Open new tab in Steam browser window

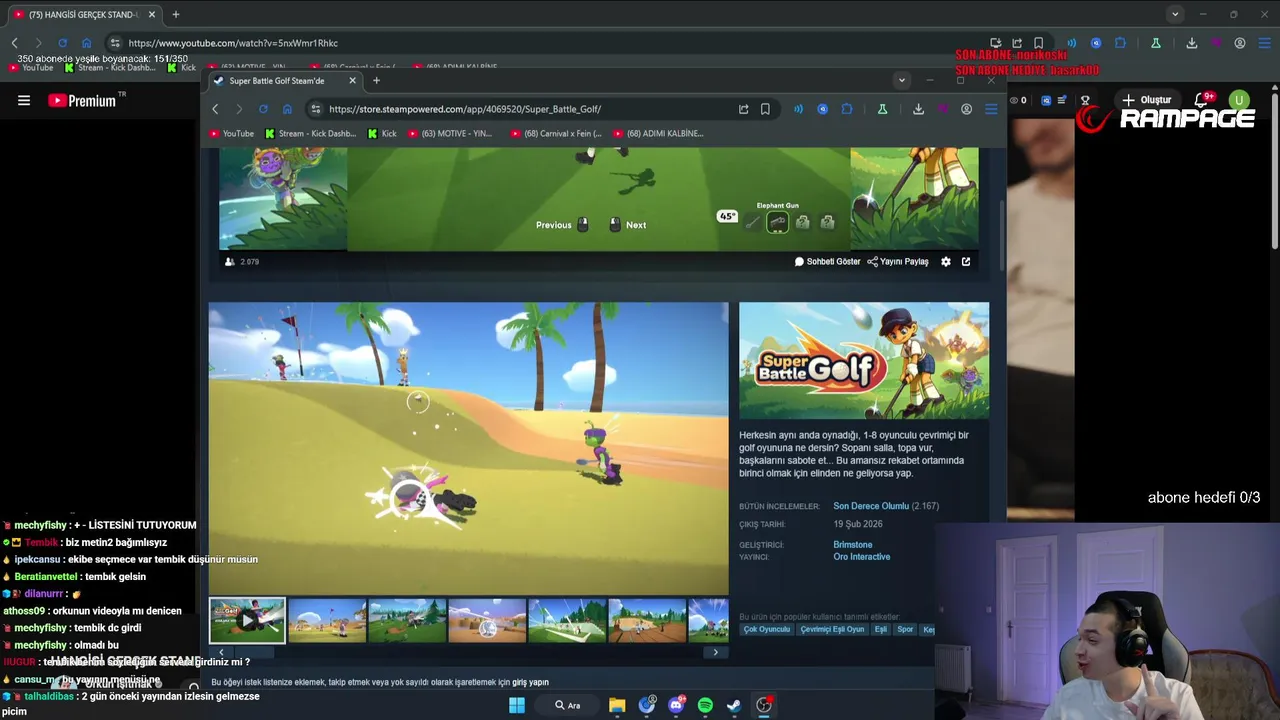click(376, 80)
